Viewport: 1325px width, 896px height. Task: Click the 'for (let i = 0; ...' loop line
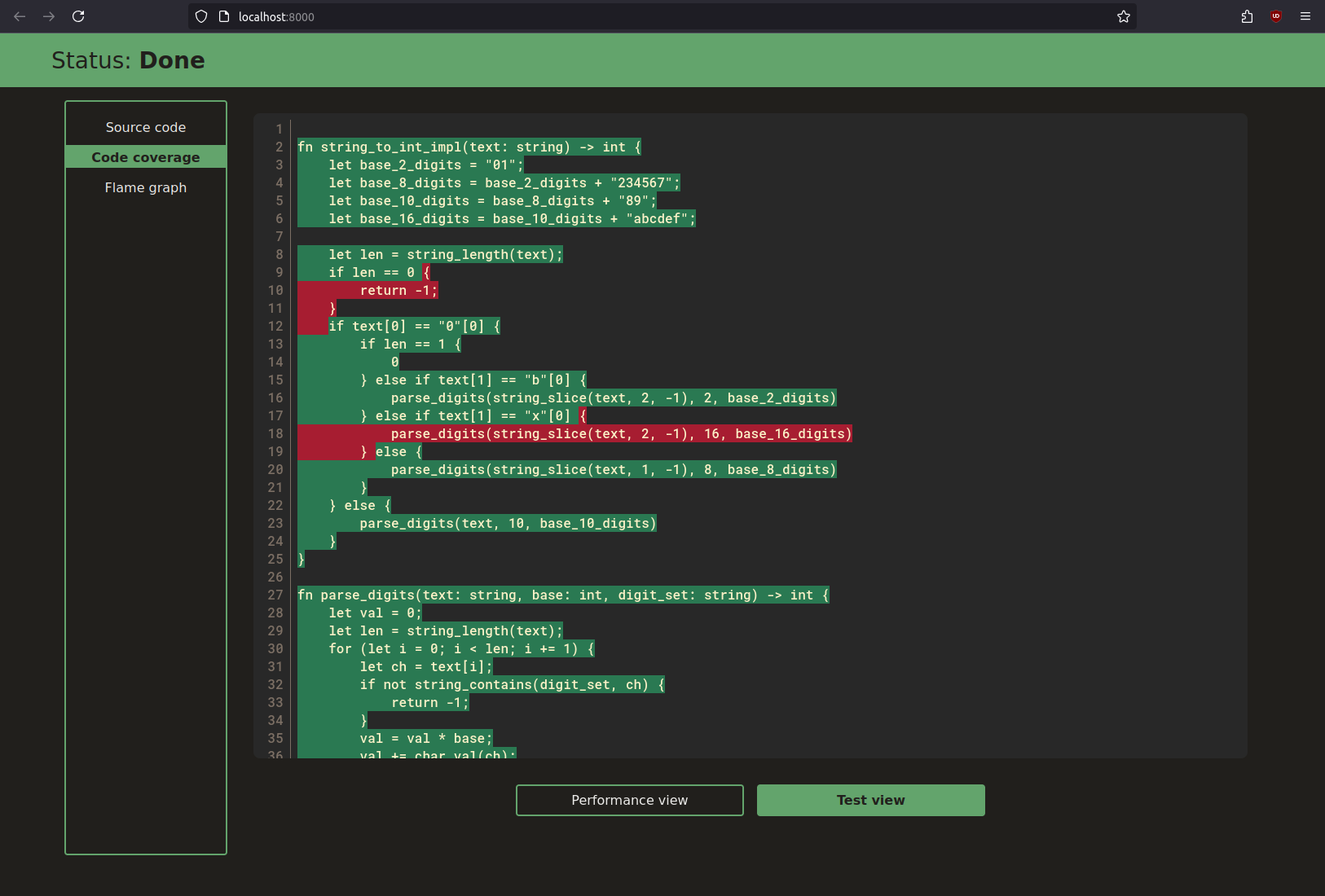click(x=461, y=648)
